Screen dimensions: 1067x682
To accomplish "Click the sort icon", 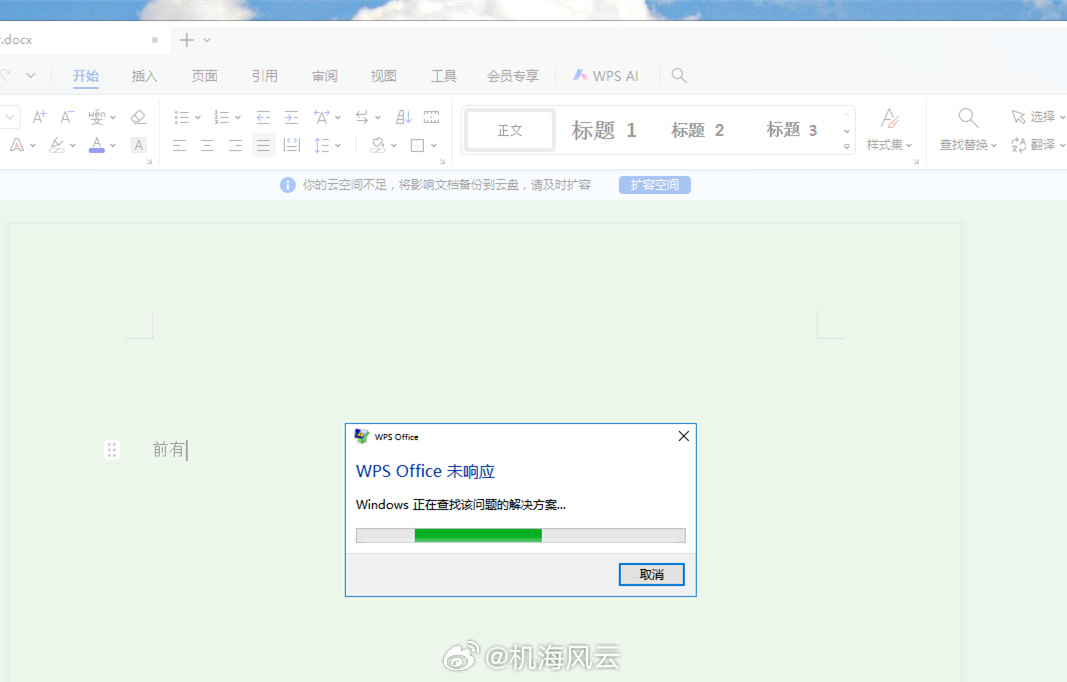I will (404, 117).
